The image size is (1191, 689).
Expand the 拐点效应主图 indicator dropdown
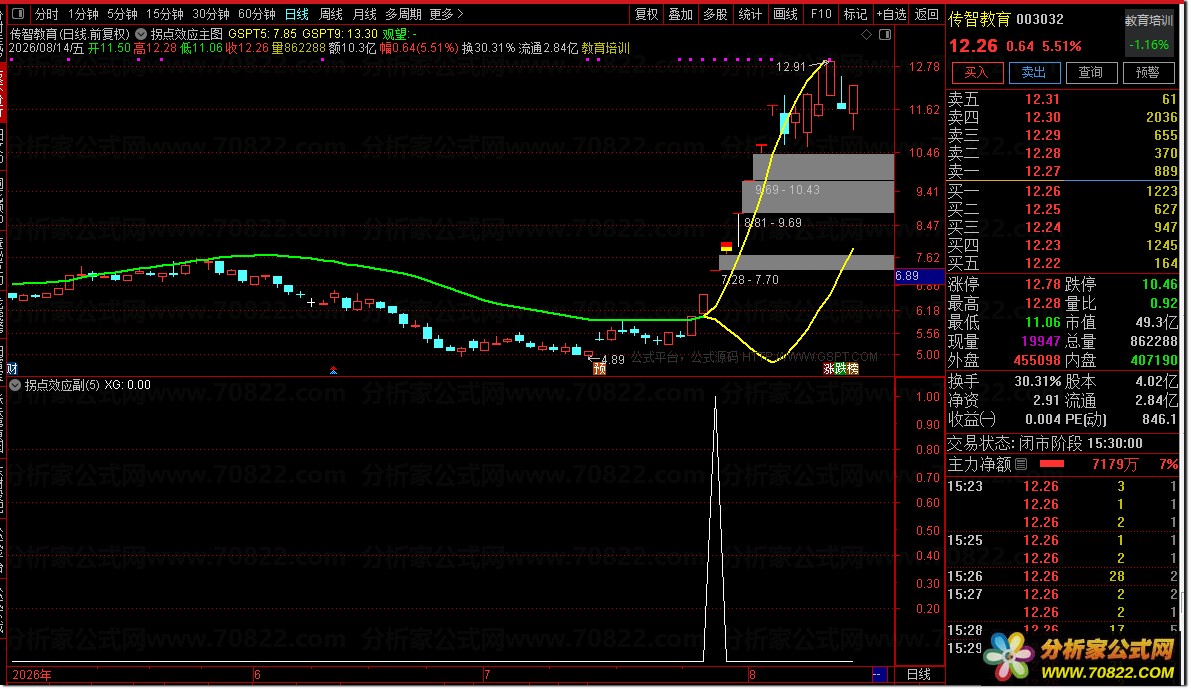(x=141, y=34)
